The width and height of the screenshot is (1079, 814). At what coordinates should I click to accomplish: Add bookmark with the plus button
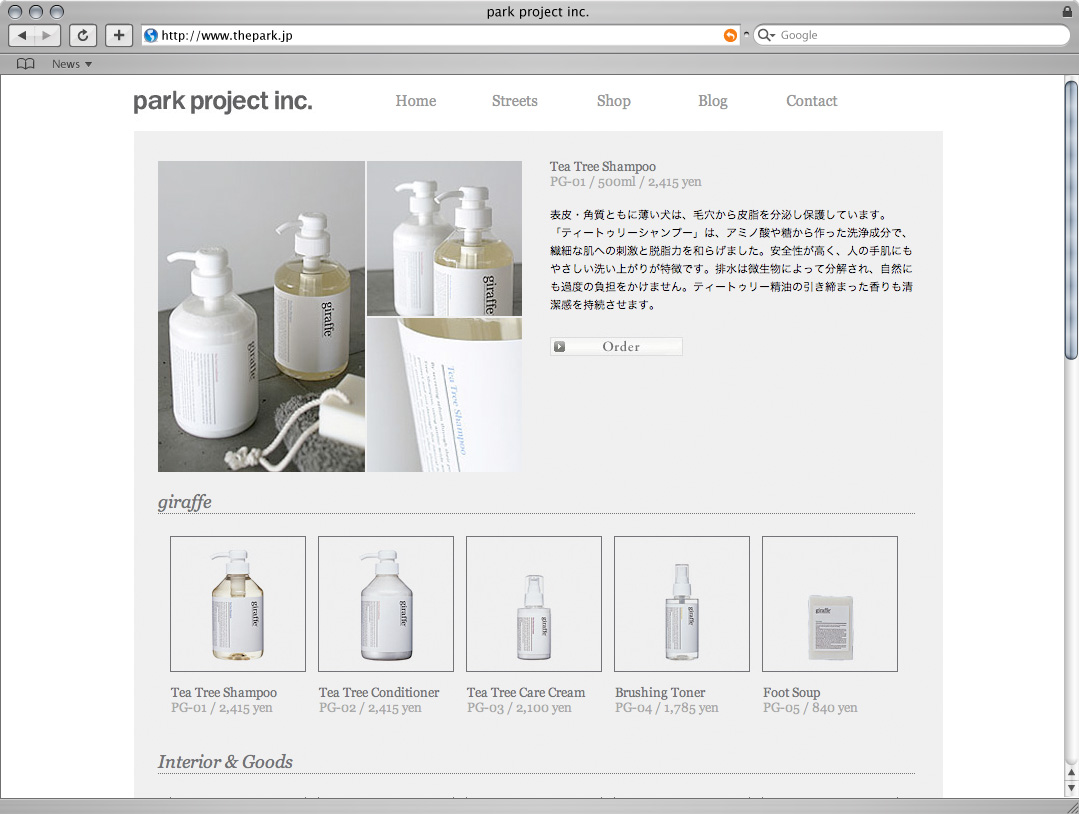coord(118,35)
